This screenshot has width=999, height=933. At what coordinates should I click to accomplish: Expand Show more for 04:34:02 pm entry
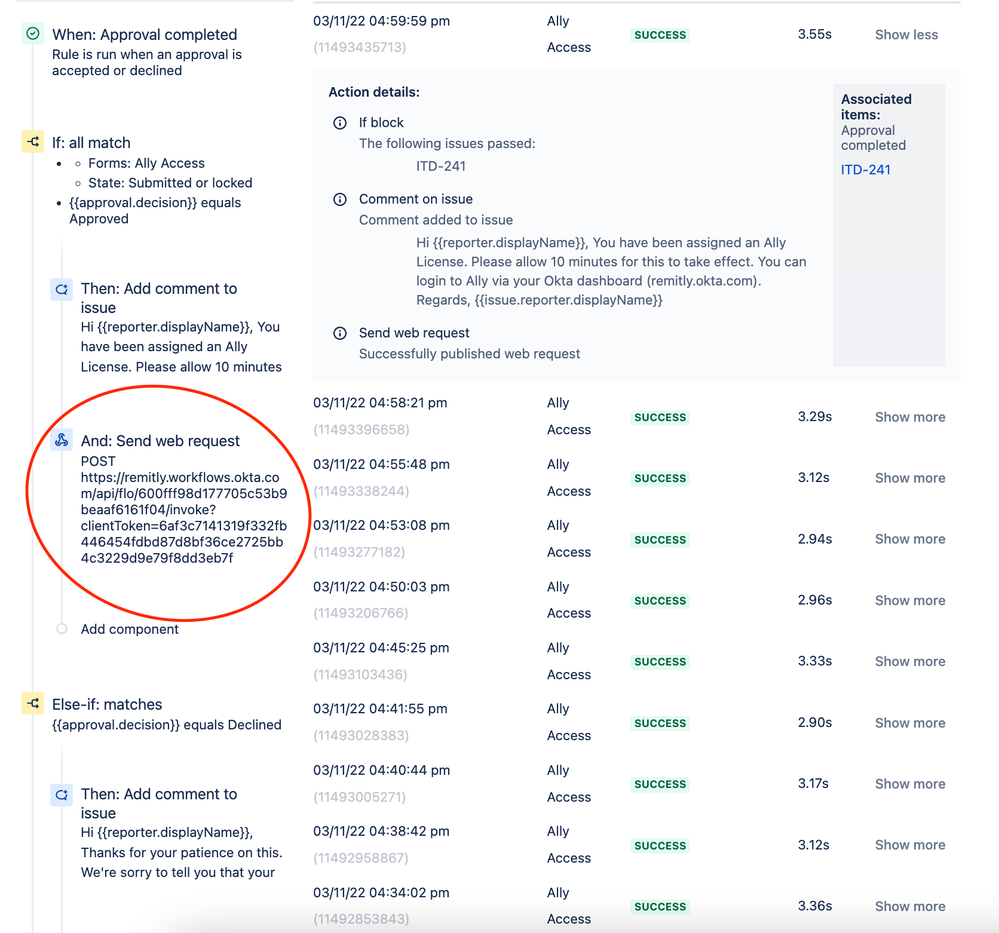pyautogui.click(x=910, y=907)
